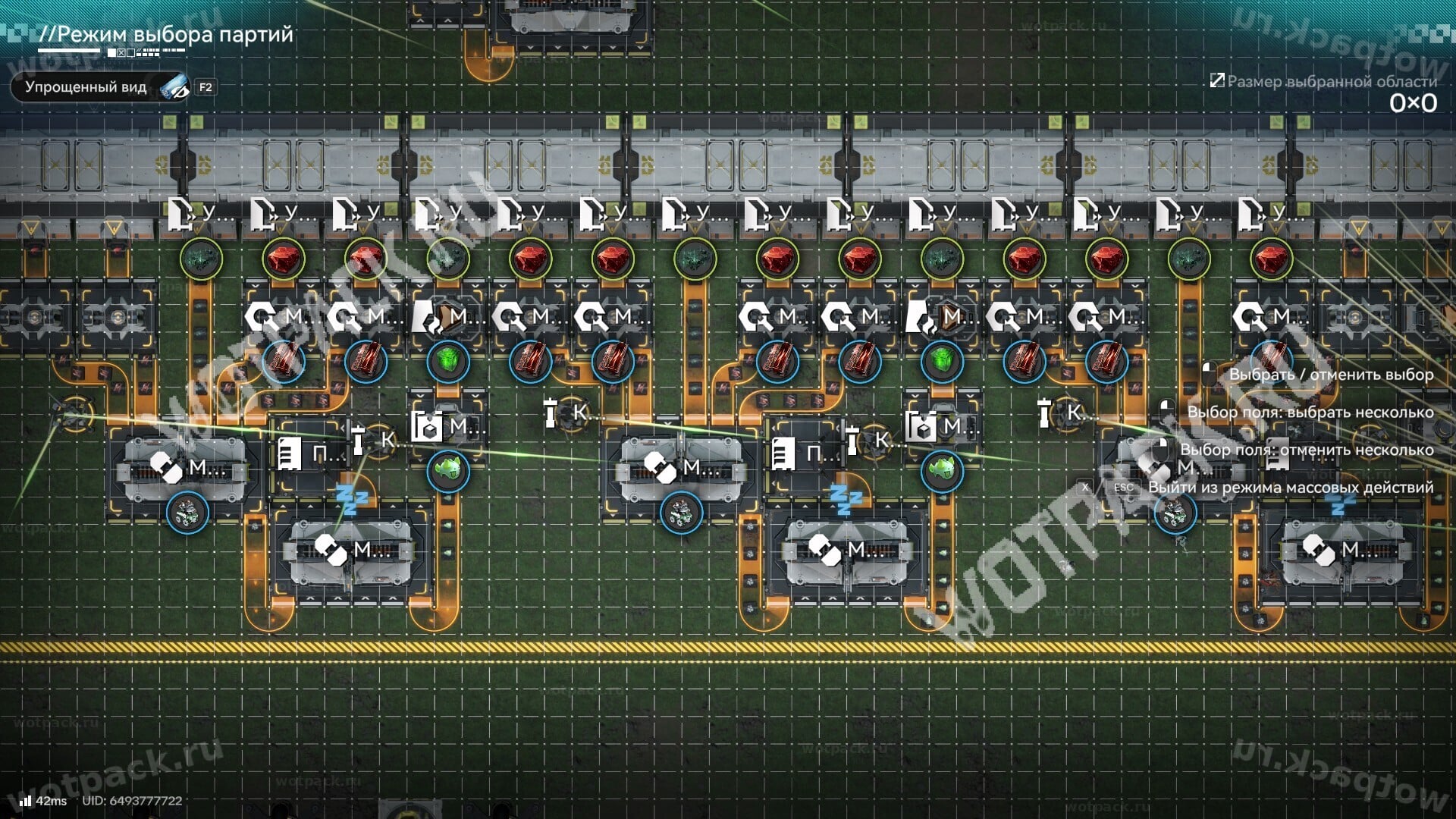Click the network signal icon beside 42ms
1456x819 pixels.
pyautogui.click(x=26, y=801)
